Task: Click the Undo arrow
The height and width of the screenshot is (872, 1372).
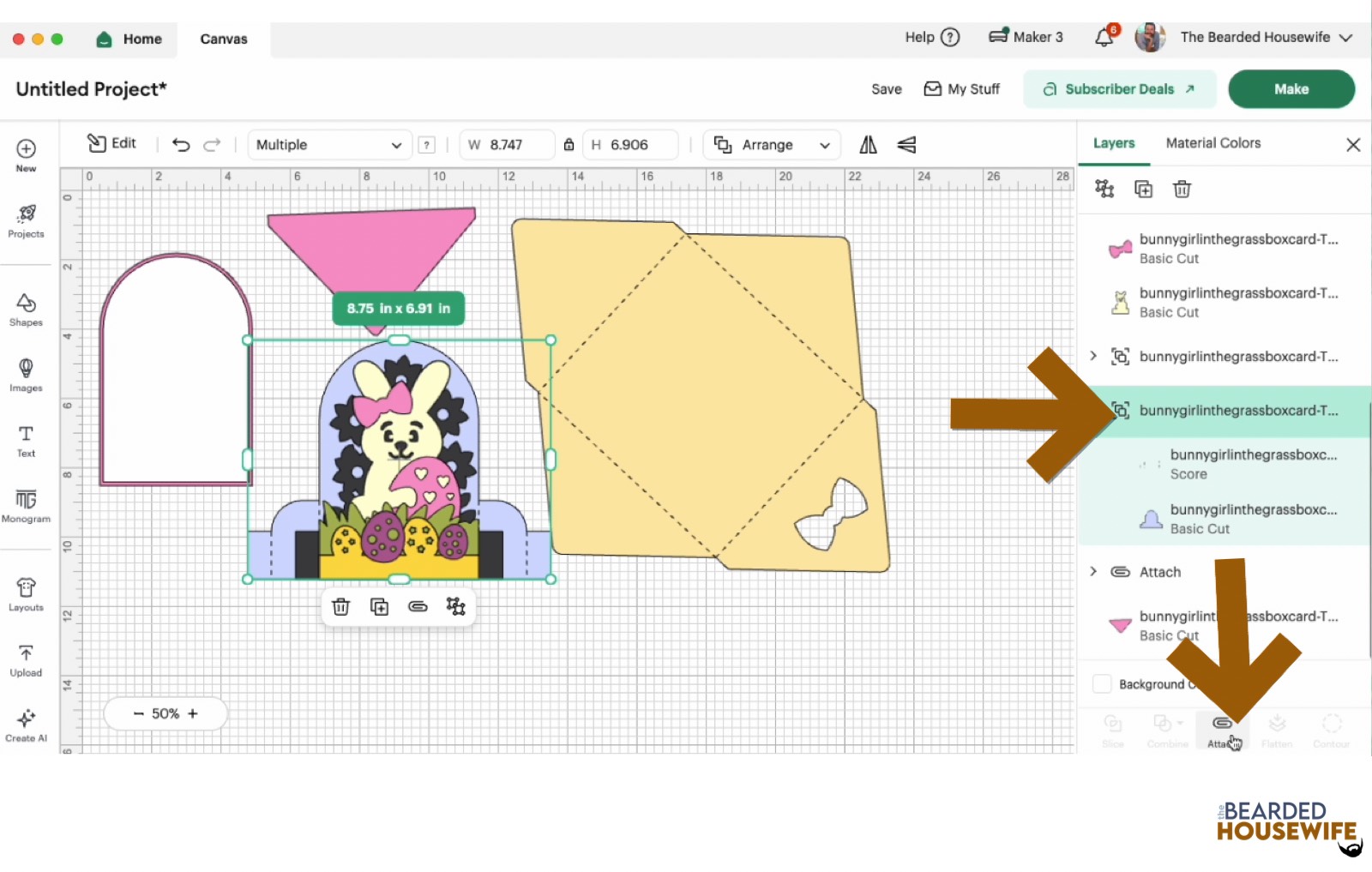Action: [181, 145]
